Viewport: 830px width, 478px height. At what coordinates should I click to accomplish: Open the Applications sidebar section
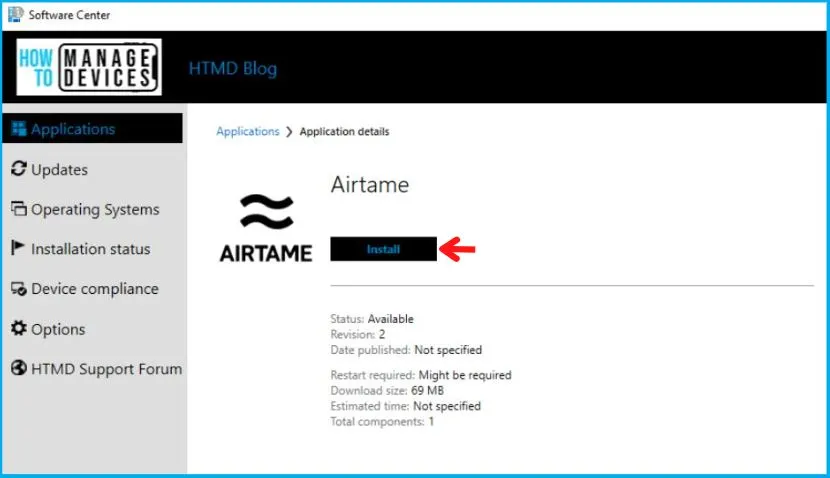pos(93,128)
